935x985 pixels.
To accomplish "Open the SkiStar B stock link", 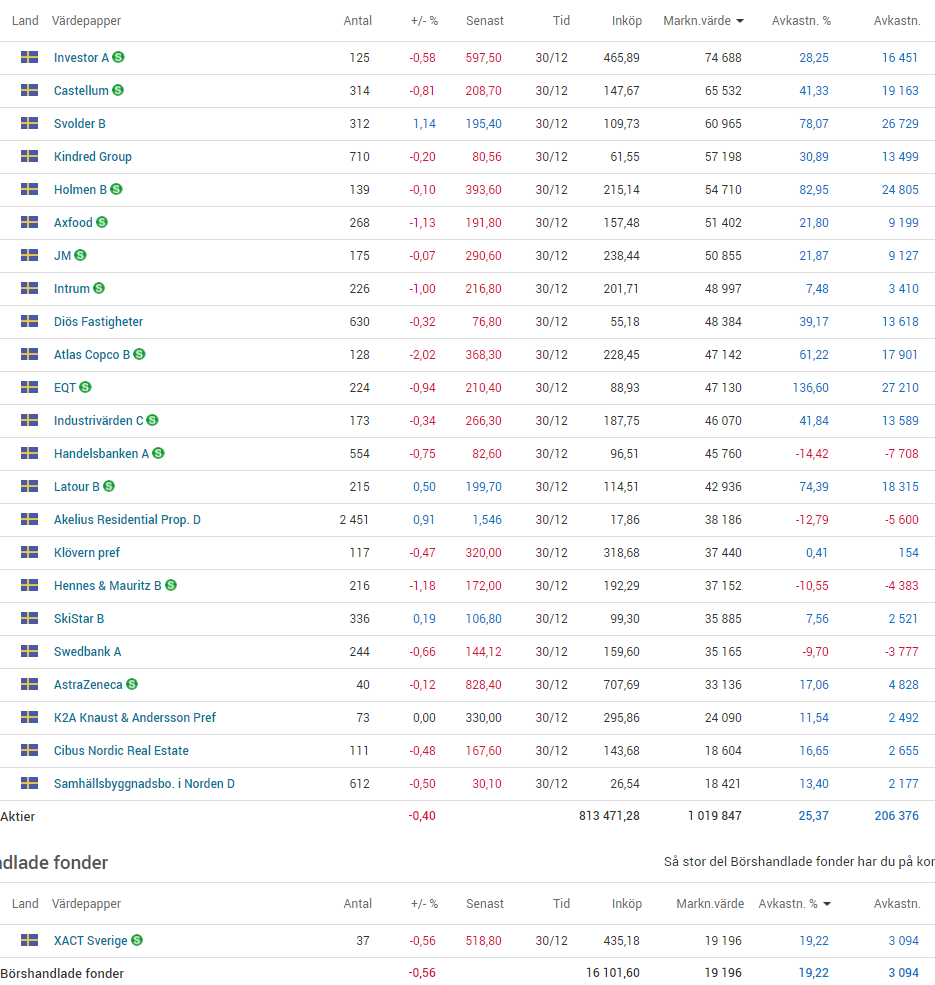I will tap(79, 618).
